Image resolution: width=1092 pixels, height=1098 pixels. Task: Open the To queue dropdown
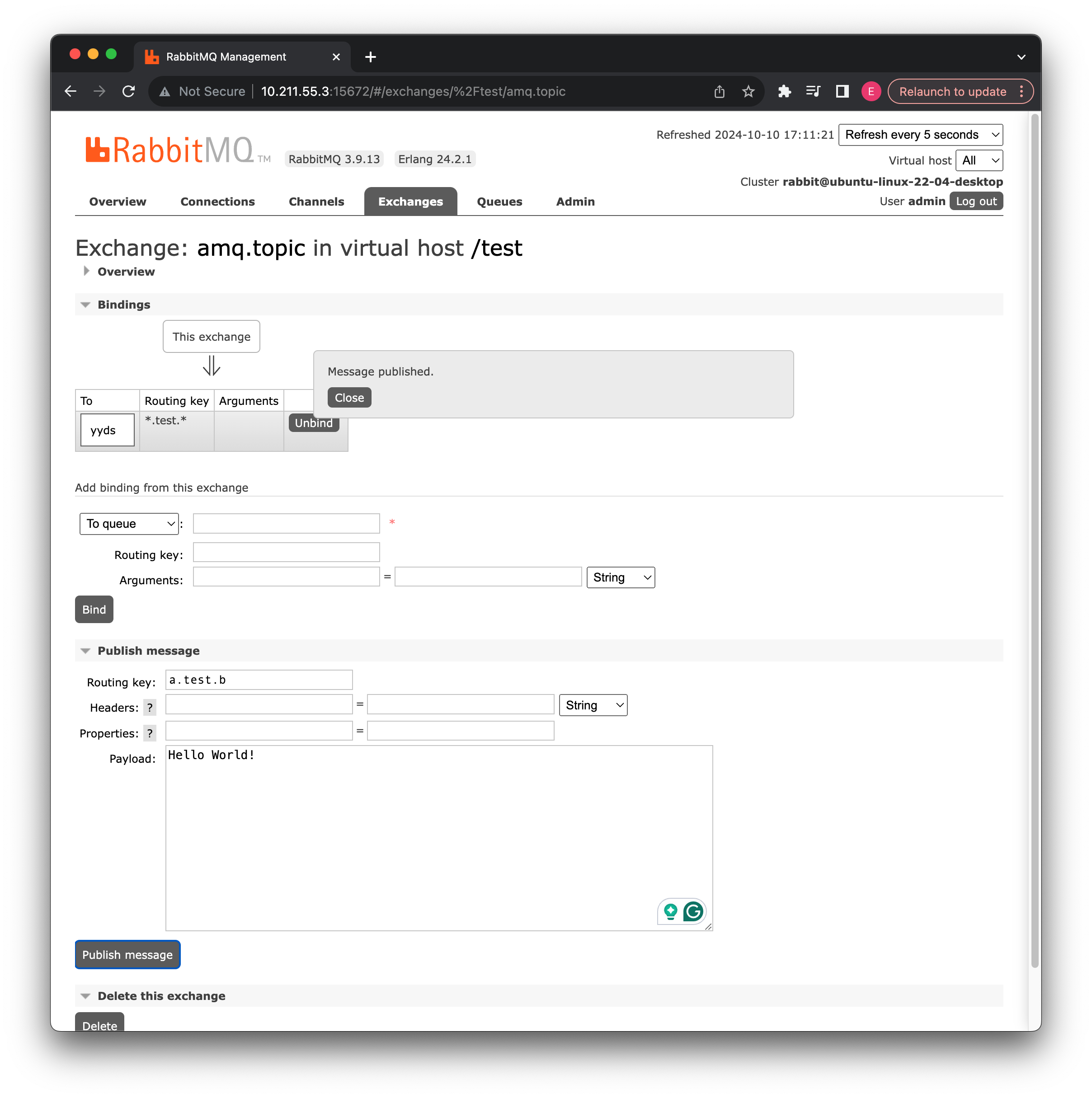pyautogui.click(x=129, y=523)
